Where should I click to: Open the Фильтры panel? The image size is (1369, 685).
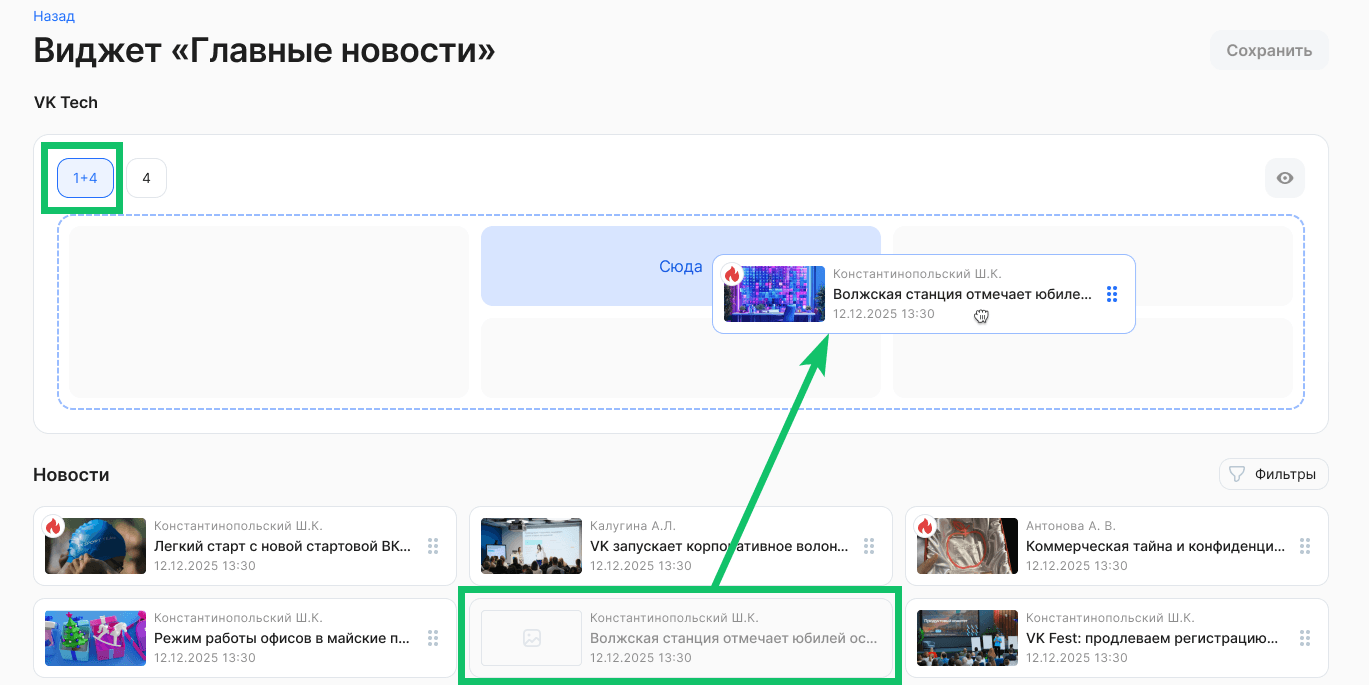click(1273, 473)
